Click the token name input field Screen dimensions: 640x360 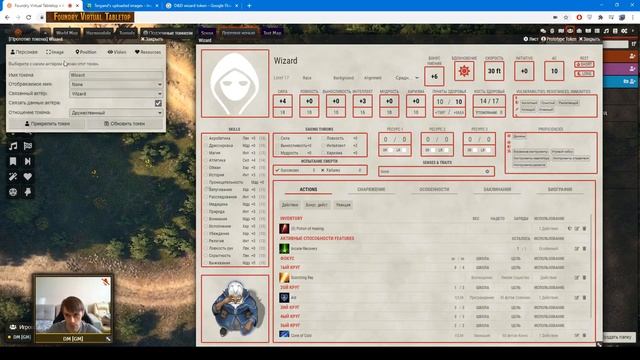point(116,75)
